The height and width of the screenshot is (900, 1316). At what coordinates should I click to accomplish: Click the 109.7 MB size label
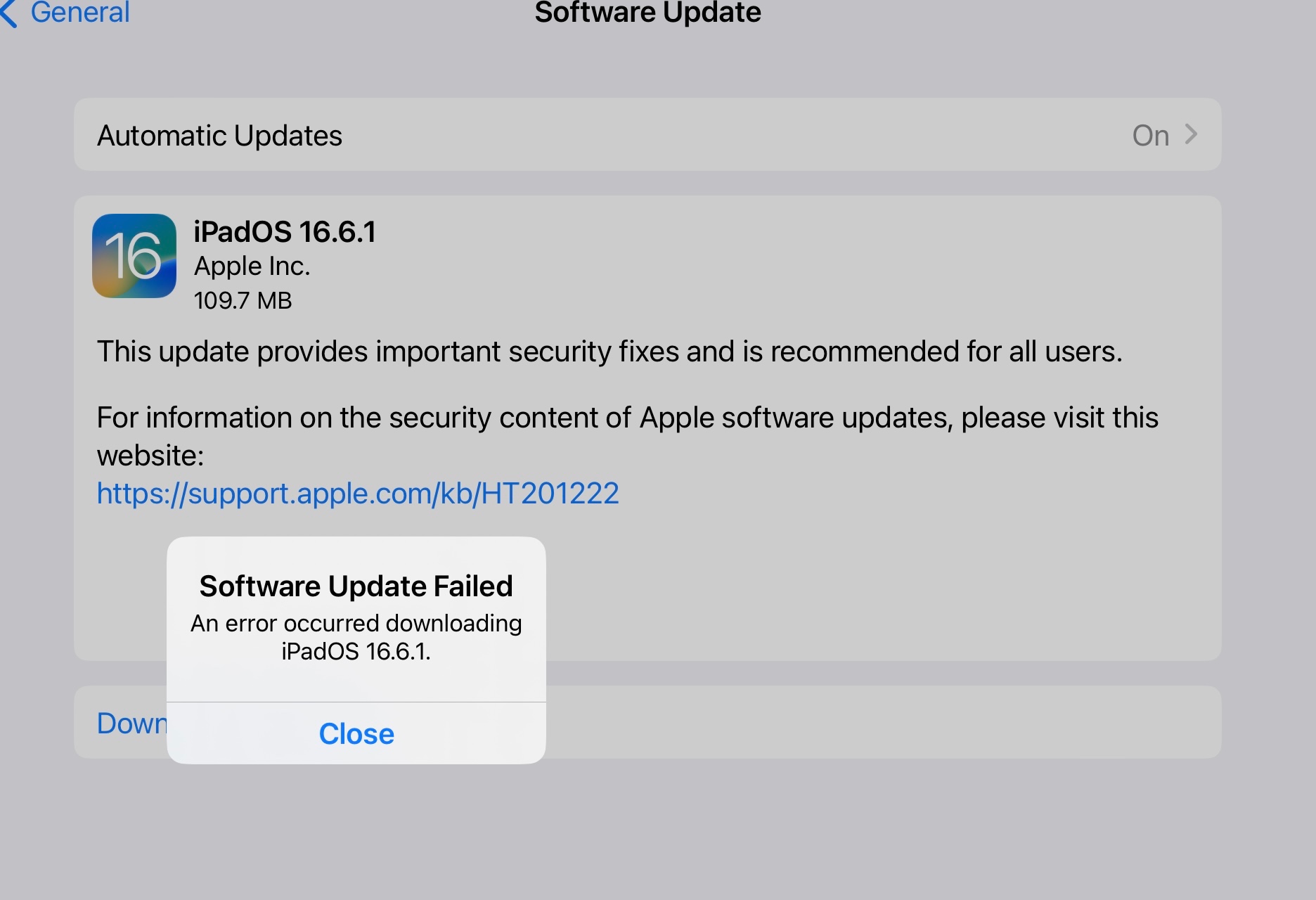243,301
